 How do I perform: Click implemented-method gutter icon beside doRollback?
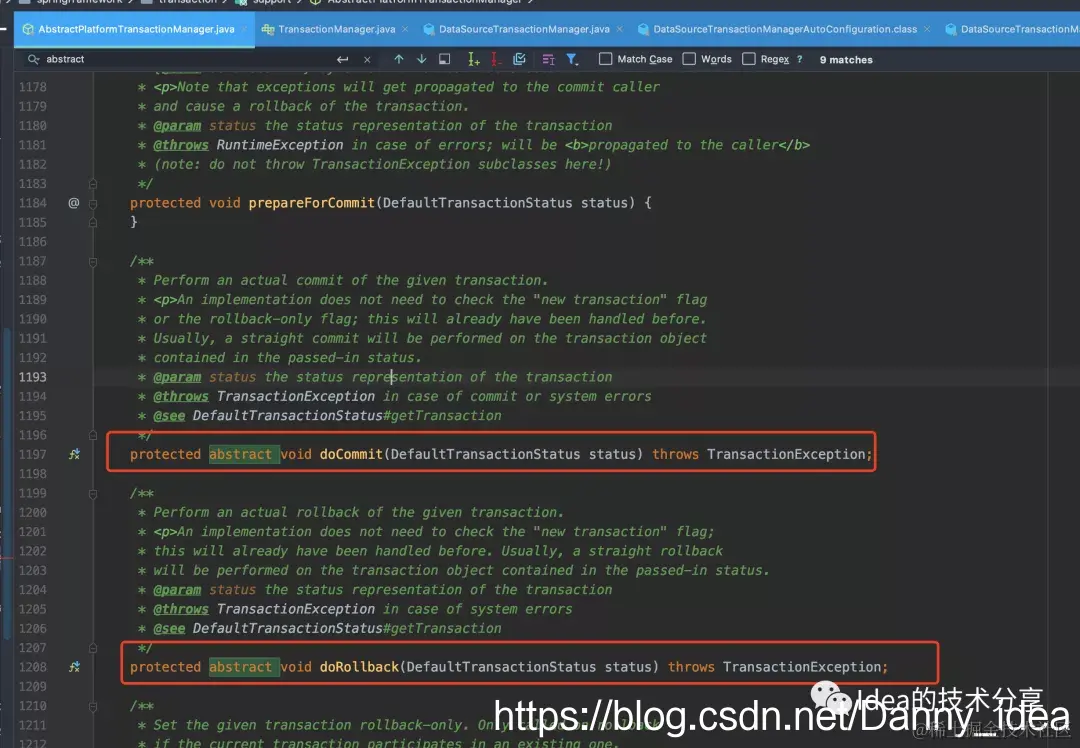(x=74, y=667)
